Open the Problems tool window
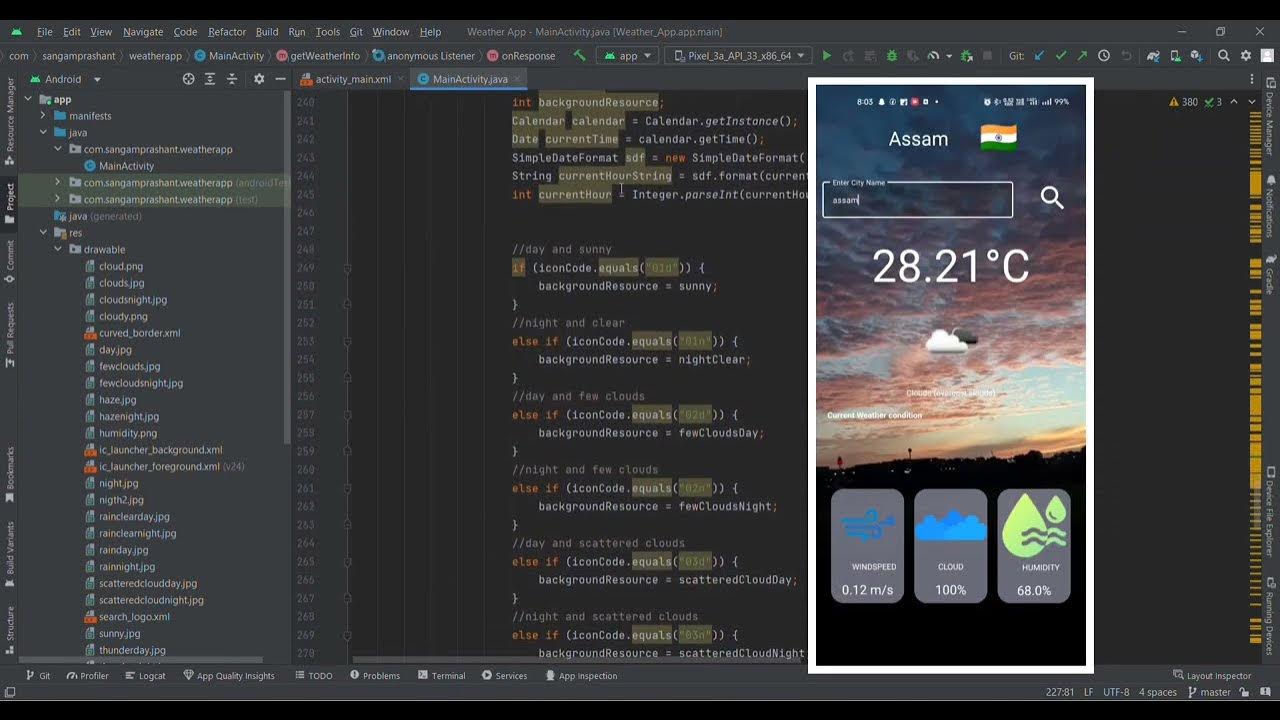 pyautogui.click(x=374, y=676)
